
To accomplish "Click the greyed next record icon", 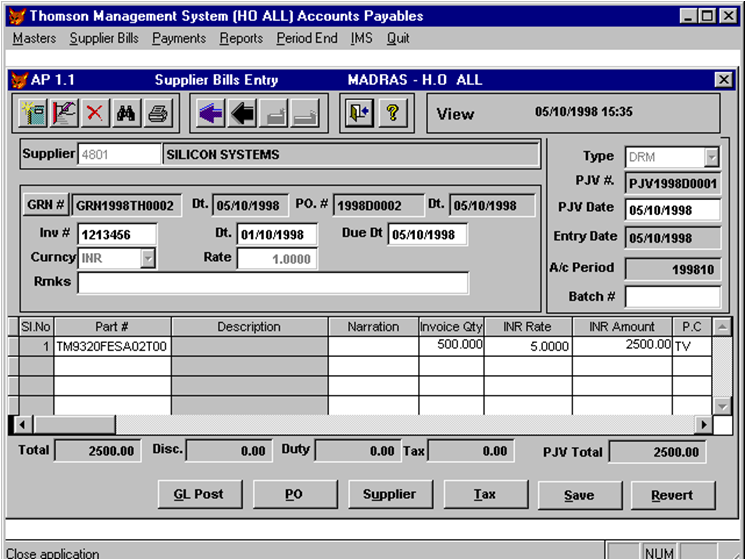I will coord(274,114).
